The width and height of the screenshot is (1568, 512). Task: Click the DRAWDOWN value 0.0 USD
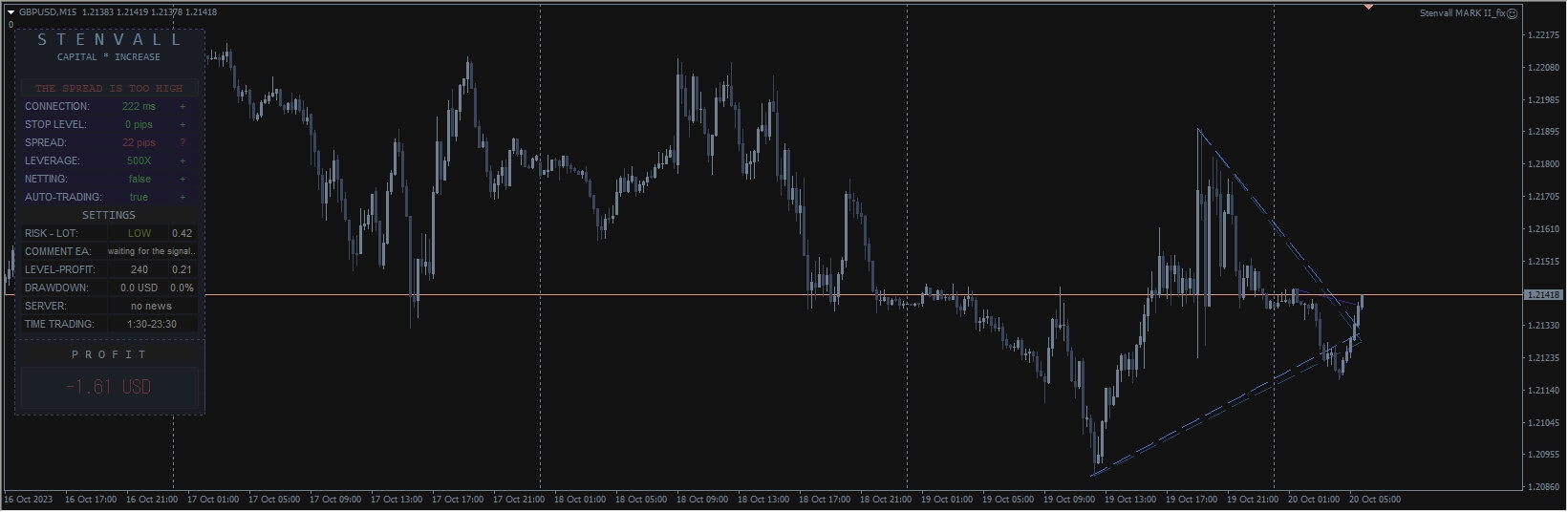click(x=140, y=288)
